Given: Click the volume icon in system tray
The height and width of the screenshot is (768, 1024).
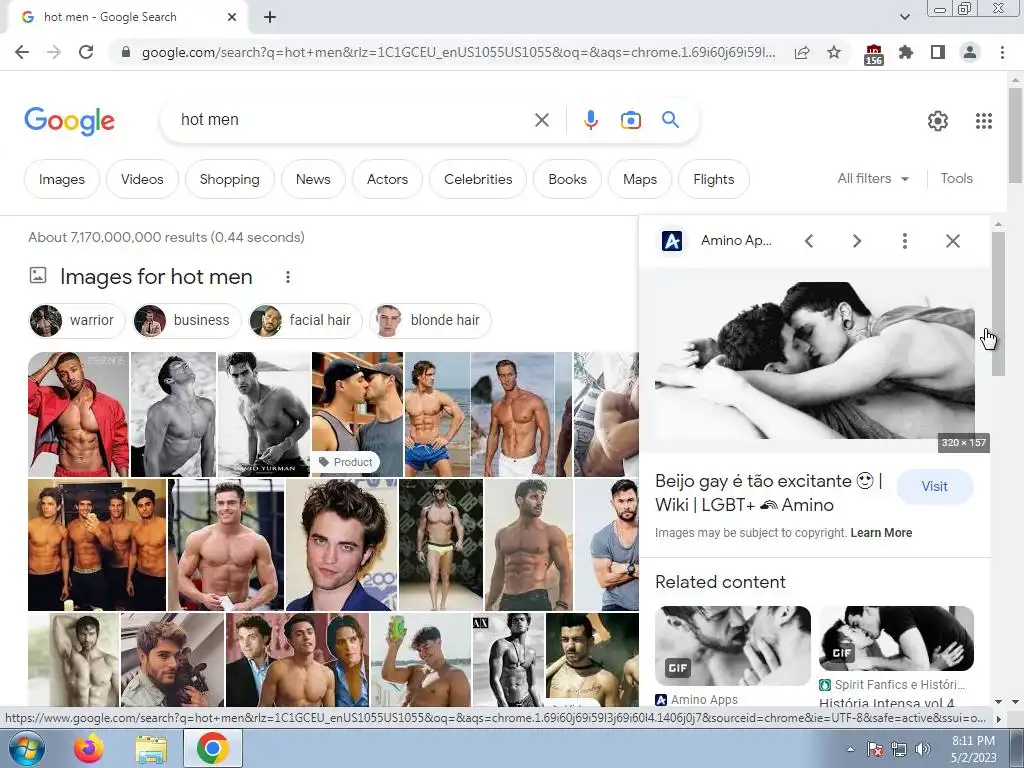Looking at the screenshot, I should click(x=922, y=749).
